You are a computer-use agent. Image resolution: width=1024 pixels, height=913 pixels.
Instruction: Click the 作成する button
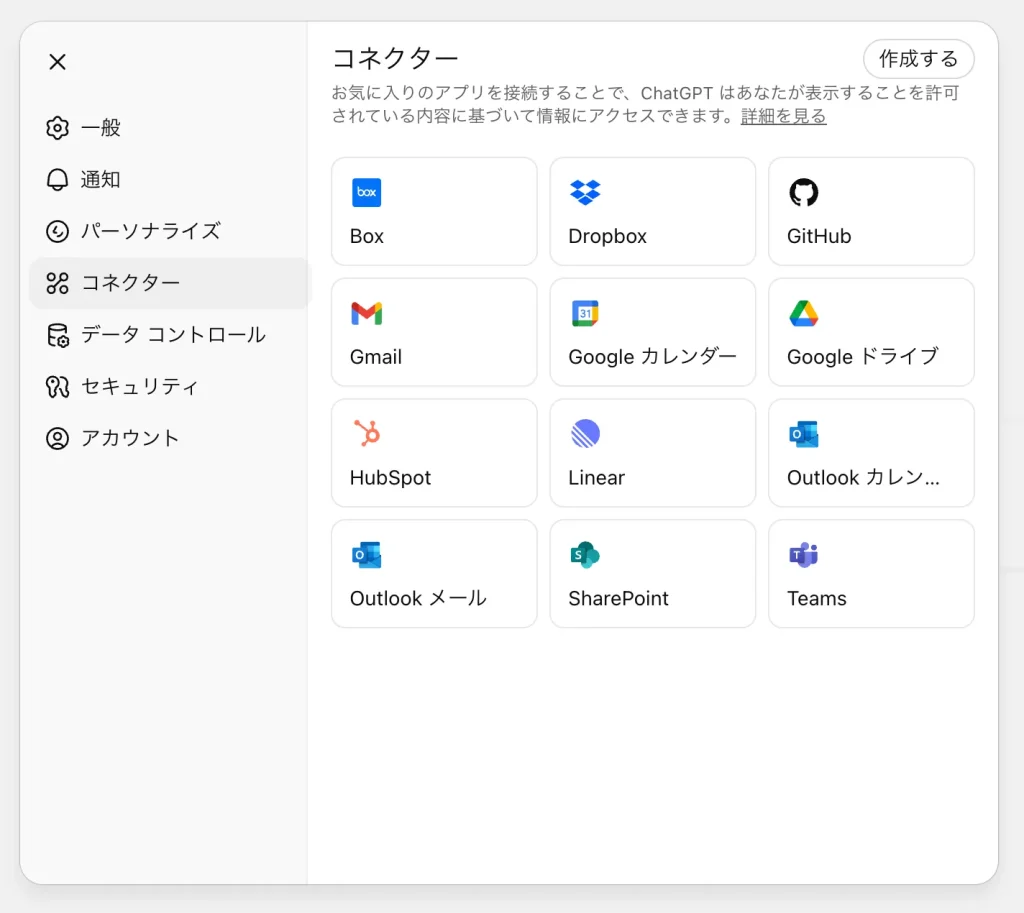click(918, 59)
